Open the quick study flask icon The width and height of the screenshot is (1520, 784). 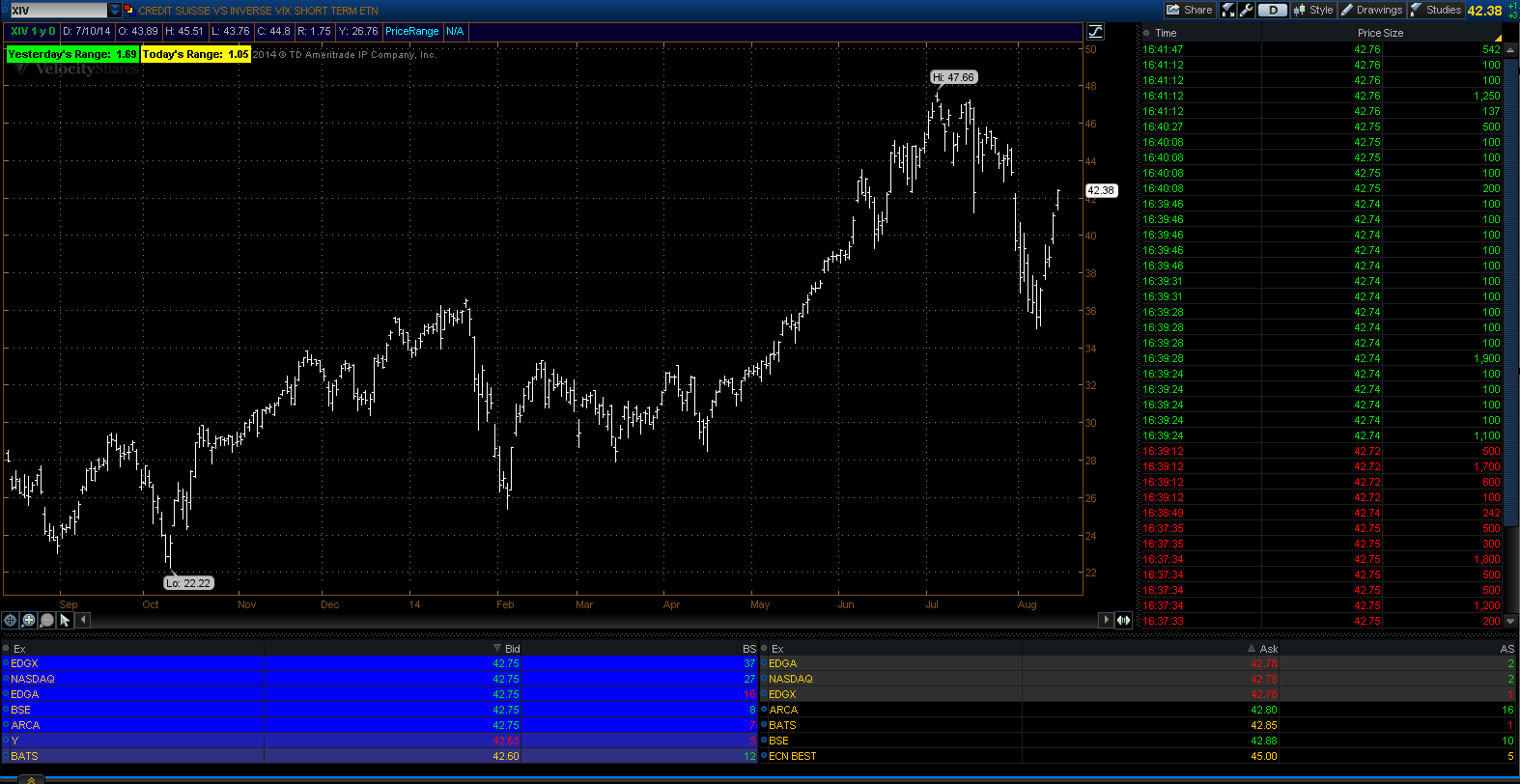coord(1229,10)
